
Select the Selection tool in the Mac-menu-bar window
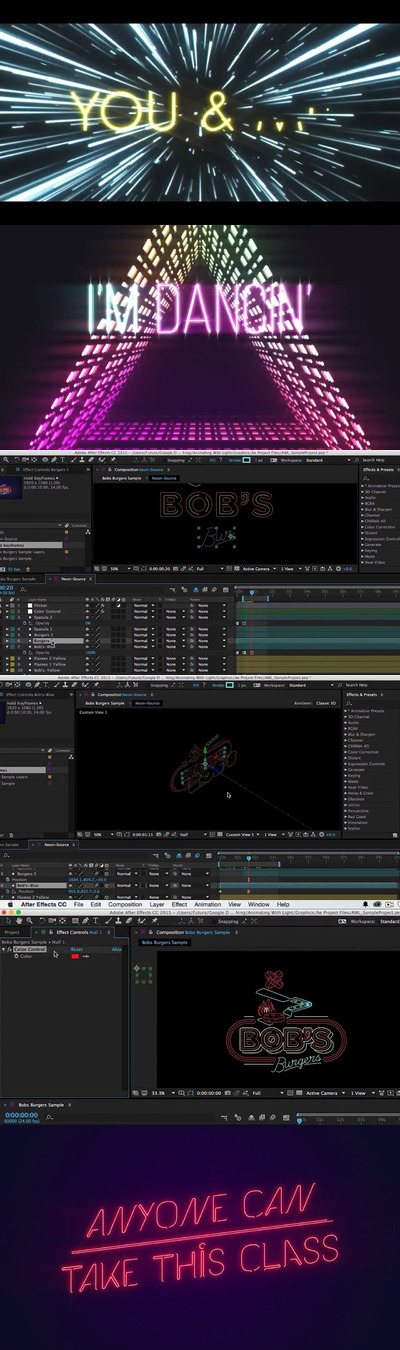9,920
